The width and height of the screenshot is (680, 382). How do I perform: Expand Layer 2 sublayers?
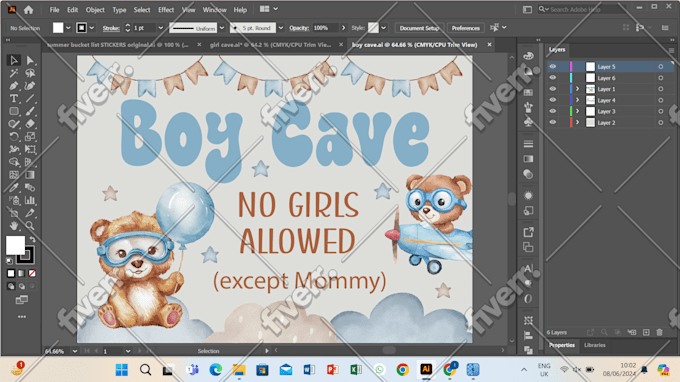(x=577, y=123)
